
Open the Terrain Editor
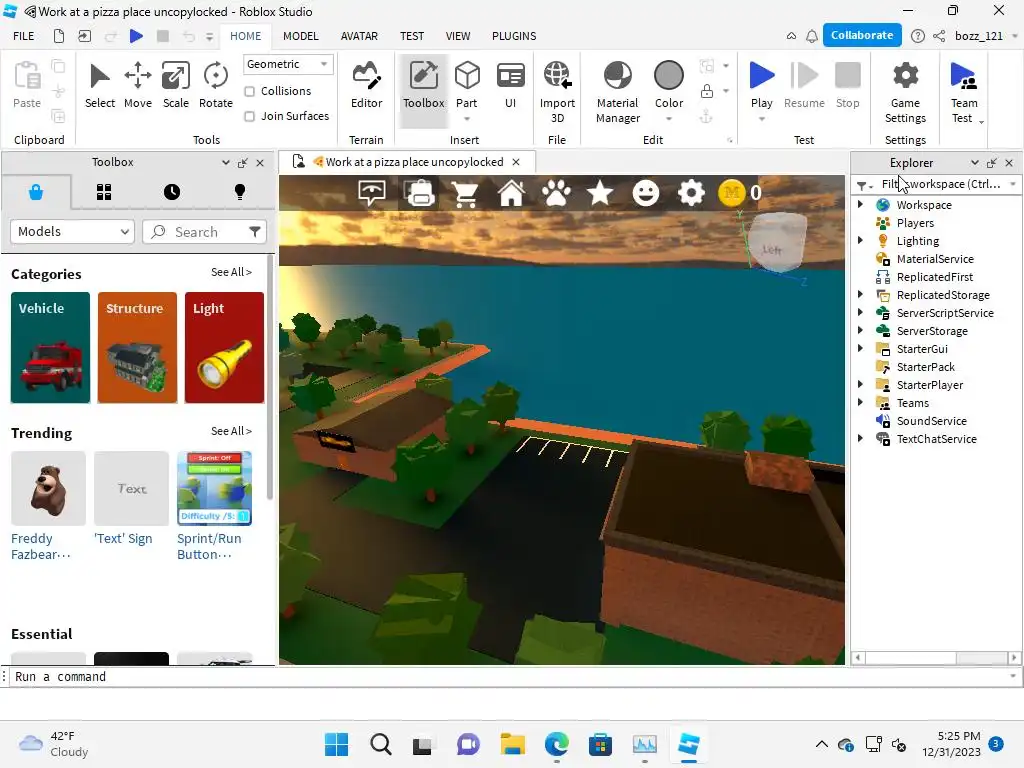tap(366, 86)
